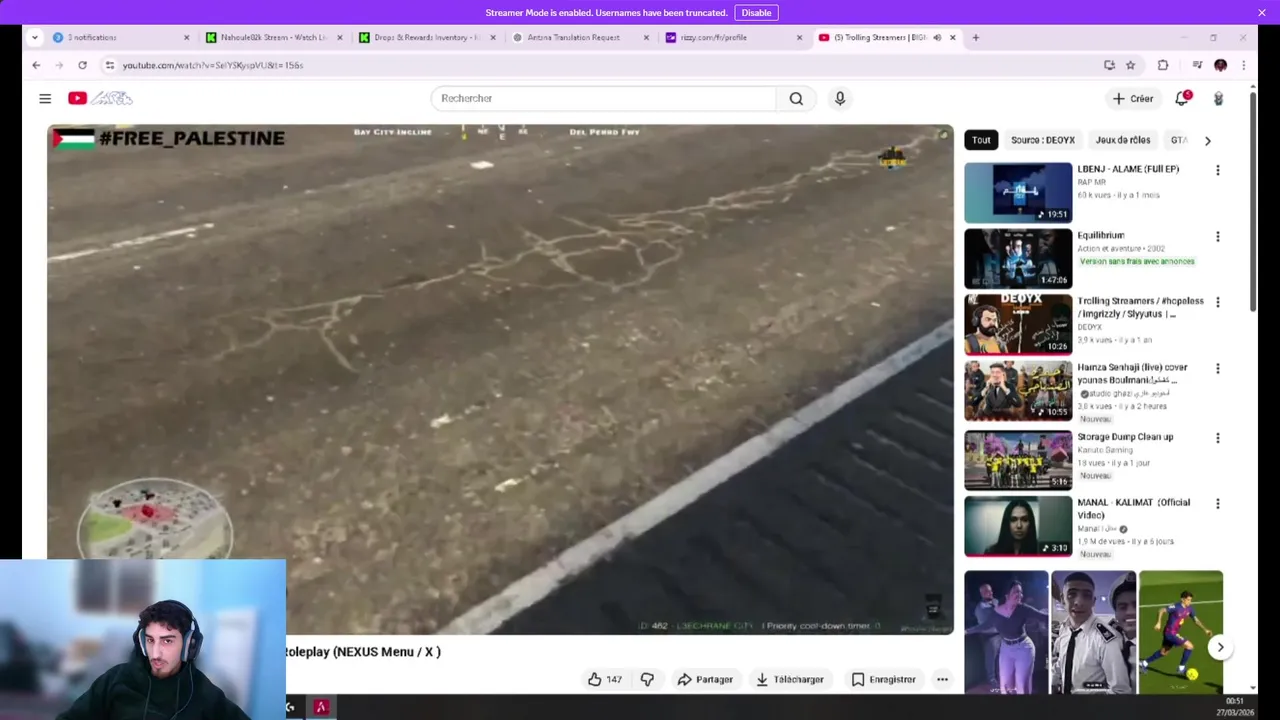Click the red app icon in taskbar

321,707
